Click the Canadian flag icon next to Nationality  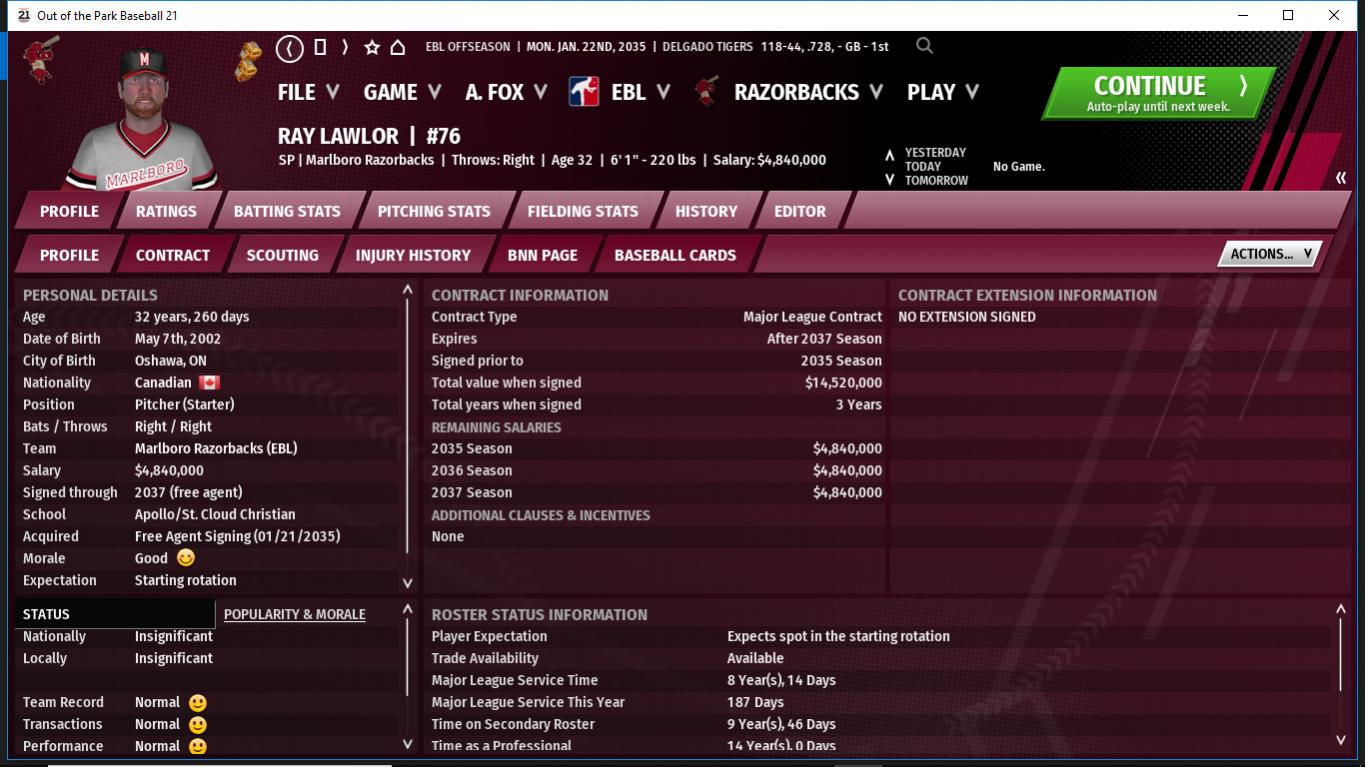209,382
